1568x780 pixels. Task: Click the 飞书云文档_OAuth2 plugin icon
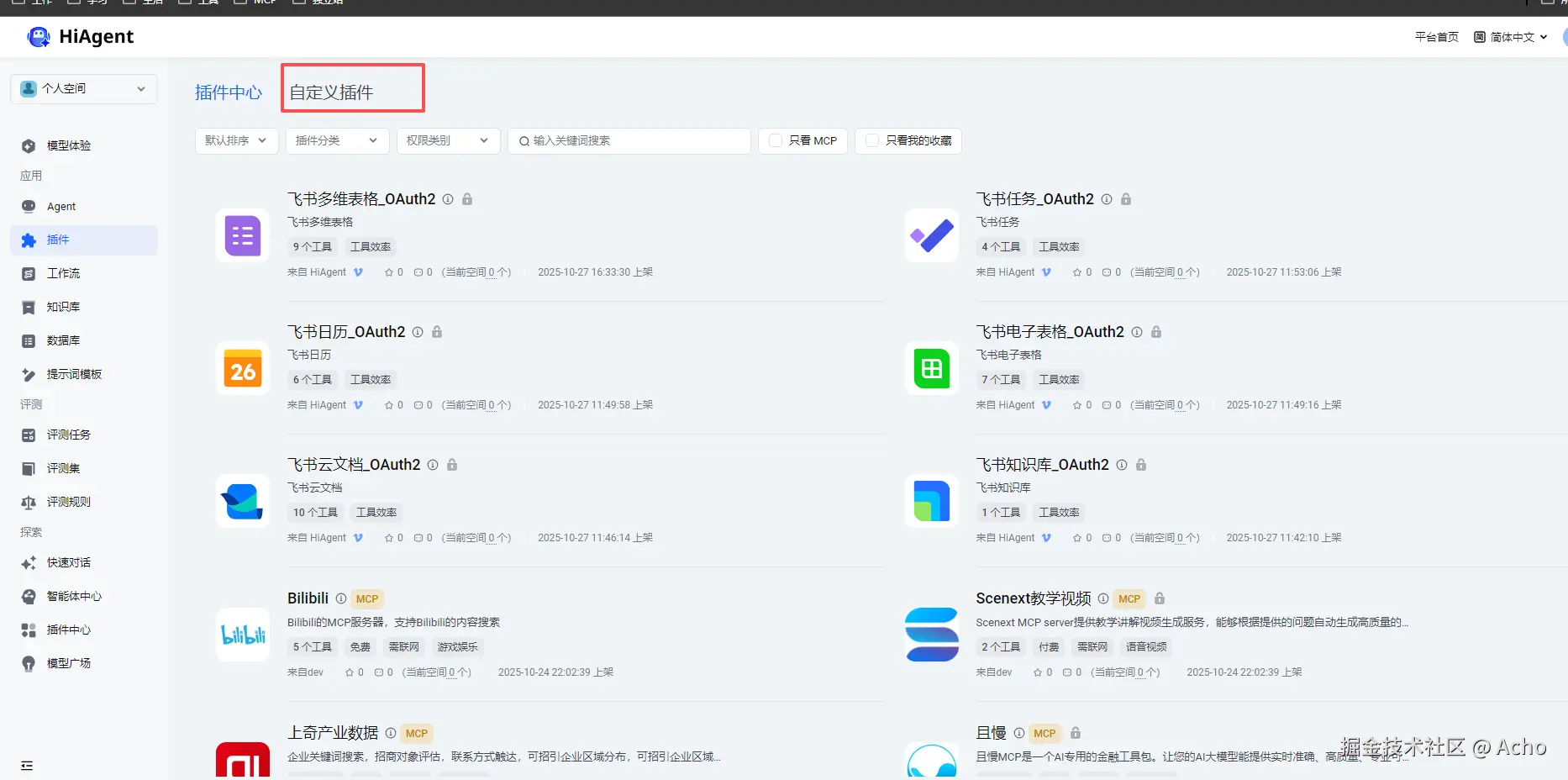click(x=243, y=501)
